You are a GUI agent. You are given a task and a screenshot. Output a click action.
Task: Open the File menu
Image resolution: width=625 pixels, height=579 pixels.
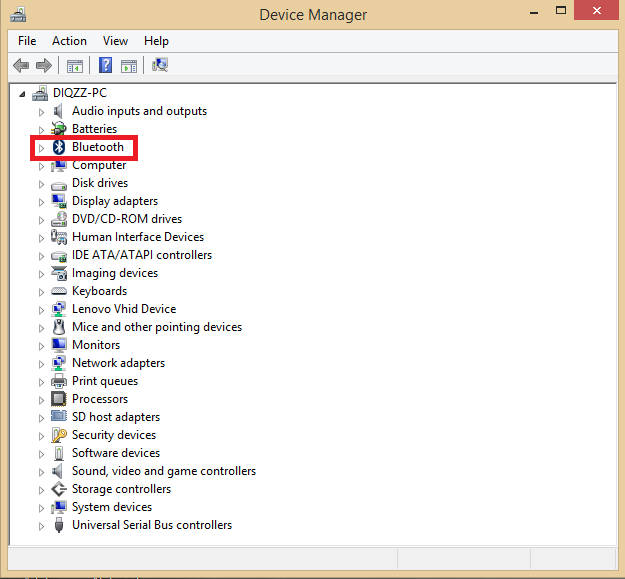click(27, 41)
